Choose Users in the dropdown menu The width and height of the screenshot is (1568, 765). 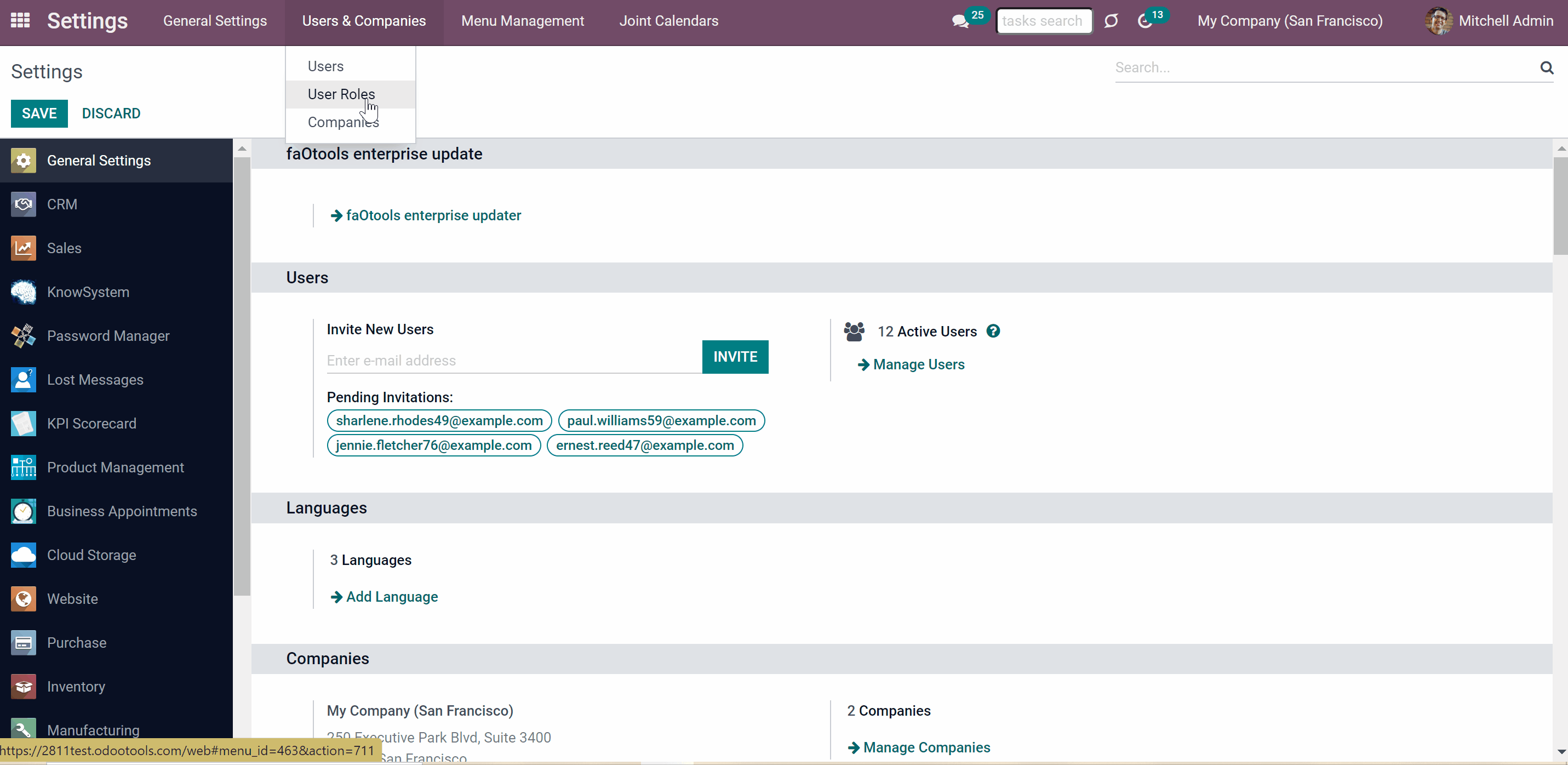pyautogui.click(x=350, y=66)
